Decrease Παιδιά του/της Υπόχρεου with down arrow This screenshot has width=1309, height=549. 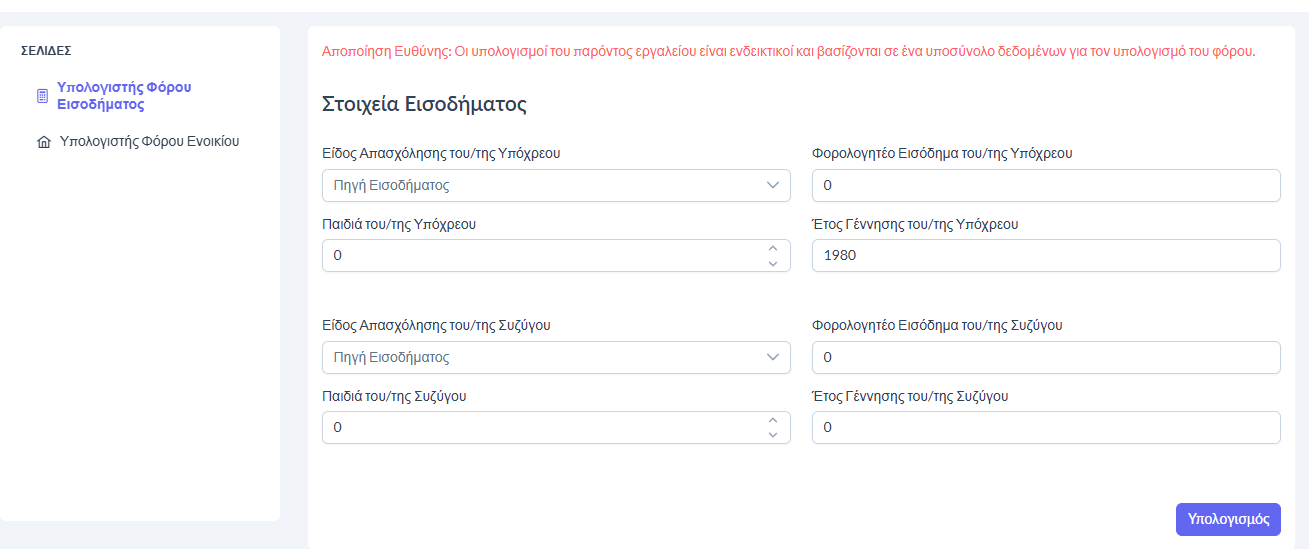click(772, 263)
